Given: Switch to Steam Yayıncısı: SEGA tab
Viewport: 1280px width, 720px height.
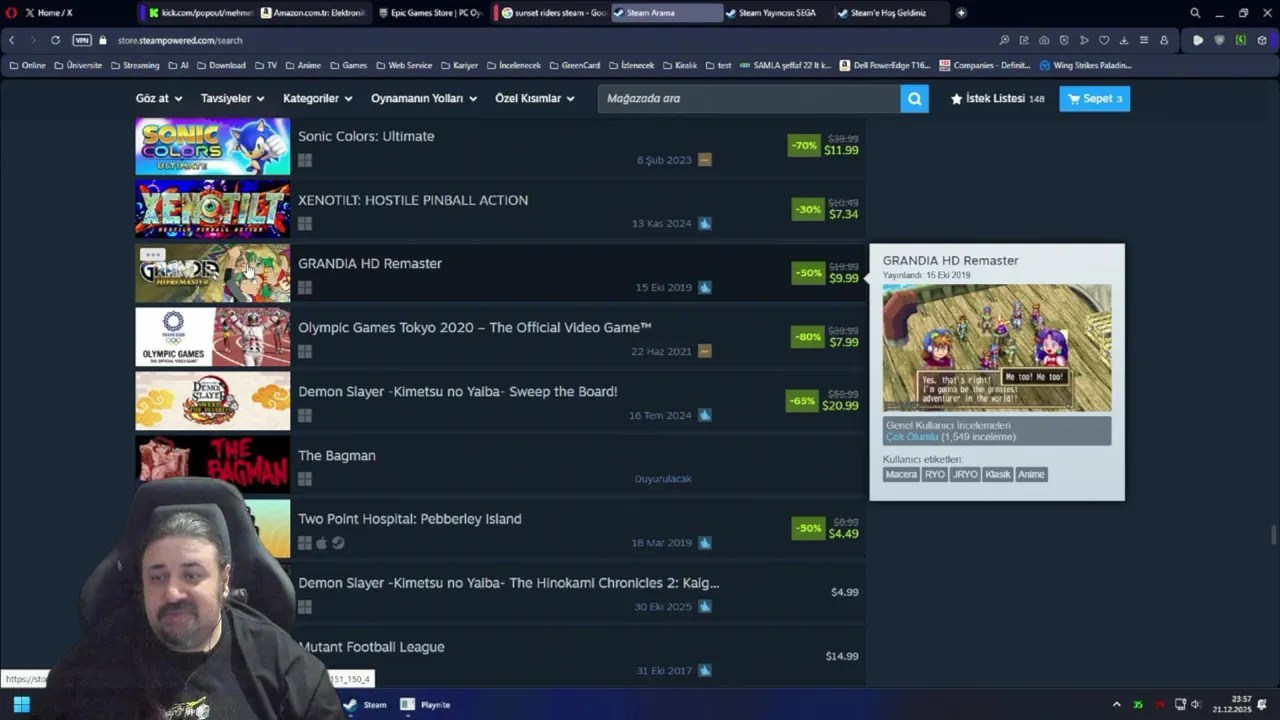Looking at the screenshot, I should pyautogui.click(x=777, y=13).
